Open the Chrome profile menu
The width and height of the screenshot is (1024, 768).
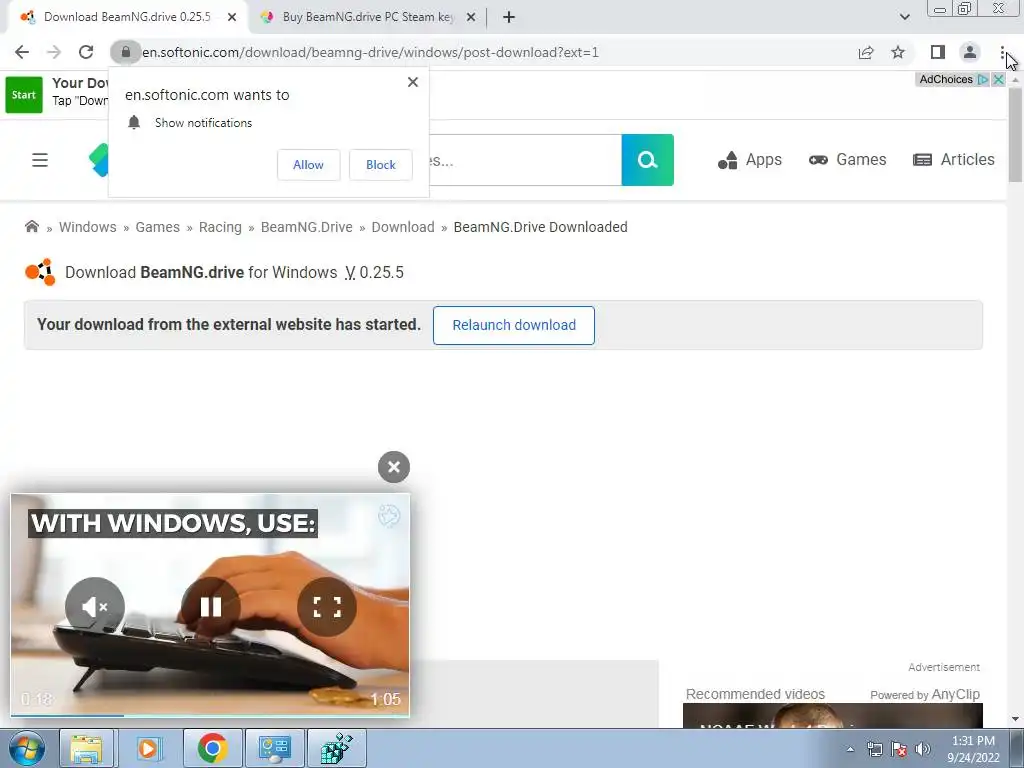pyautogui.click(x=970, y=52)
